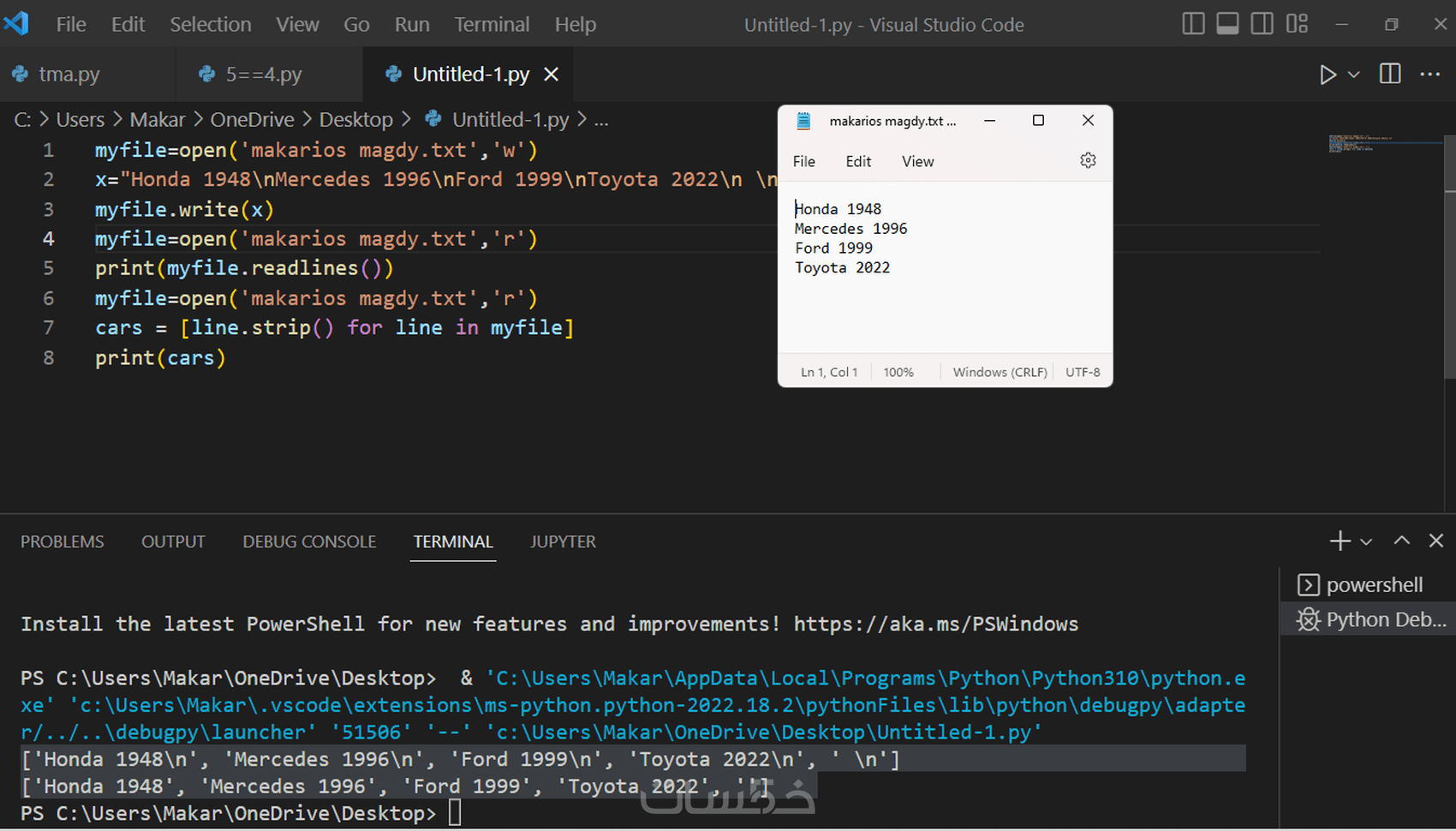
Task: Select the Python Debug terminal instance
Action: pos(1369,619)
